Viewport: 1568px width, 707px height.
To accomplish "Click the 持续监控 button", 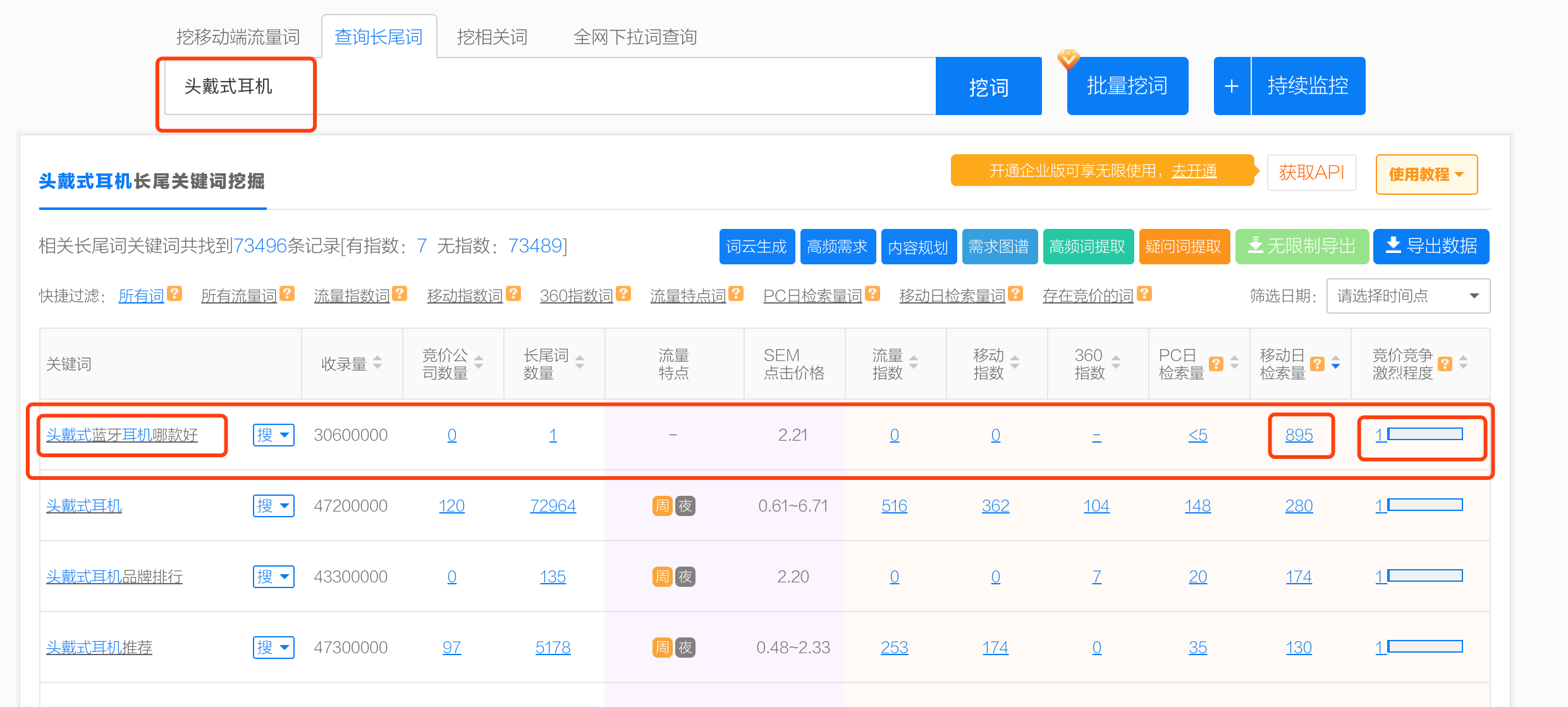I will (x=1308, y=86).
